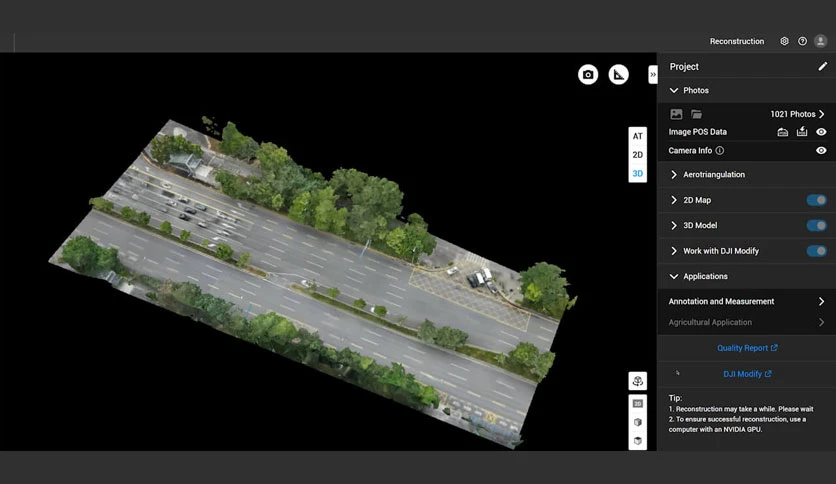Disable the 3D Model switch
This screenshot has height=484, width=836.
click(x=816, y=225)
